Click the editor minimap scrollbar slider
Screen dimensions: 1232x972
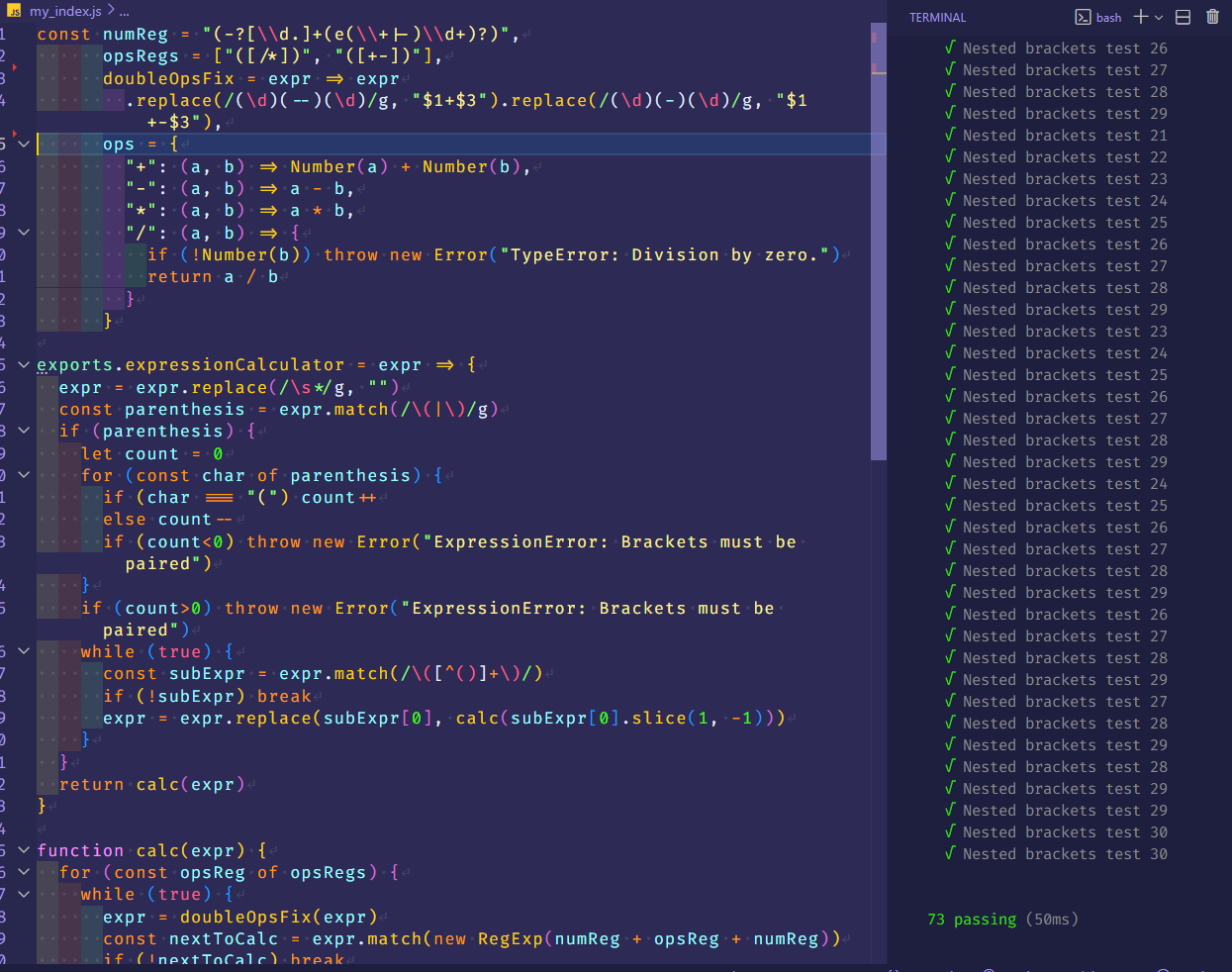click(x=879, y=242)
